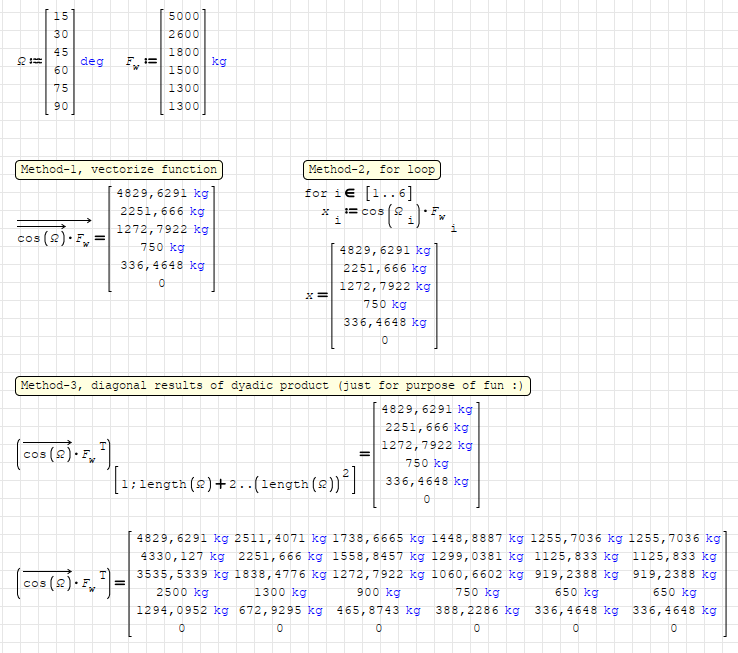The height and width of the screenshot is (653, 738).
Task: Select 2500 kg in the 6x6 matrix
Action: tap(179, 592)
